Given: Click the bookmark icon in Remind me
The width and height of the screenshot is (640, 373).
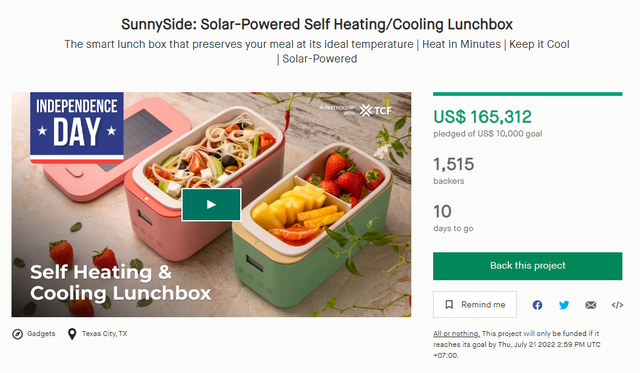Looking at the screenshot, I should click(449, 304).
